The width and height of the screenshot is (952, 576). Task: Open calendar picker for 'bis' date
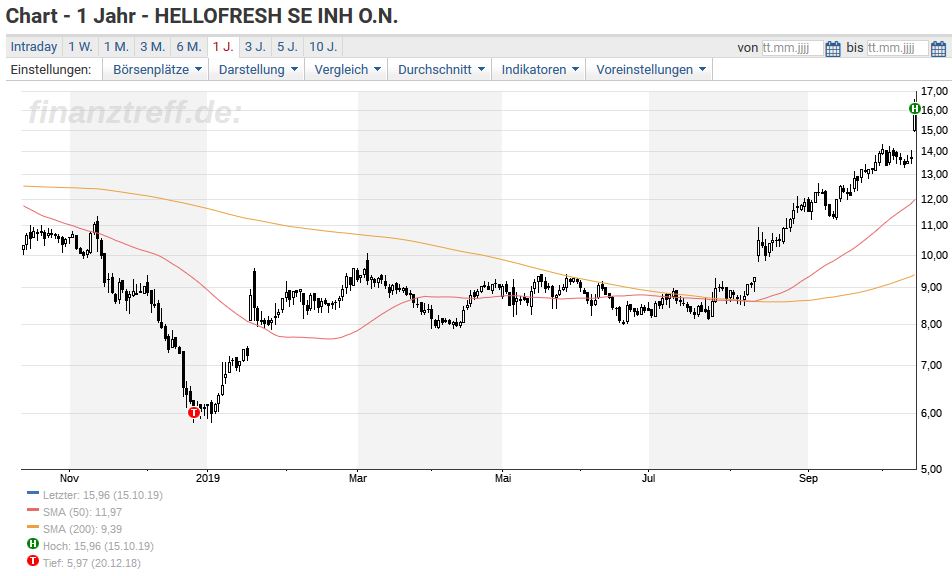pyautogui.click(x=938, y=48)
